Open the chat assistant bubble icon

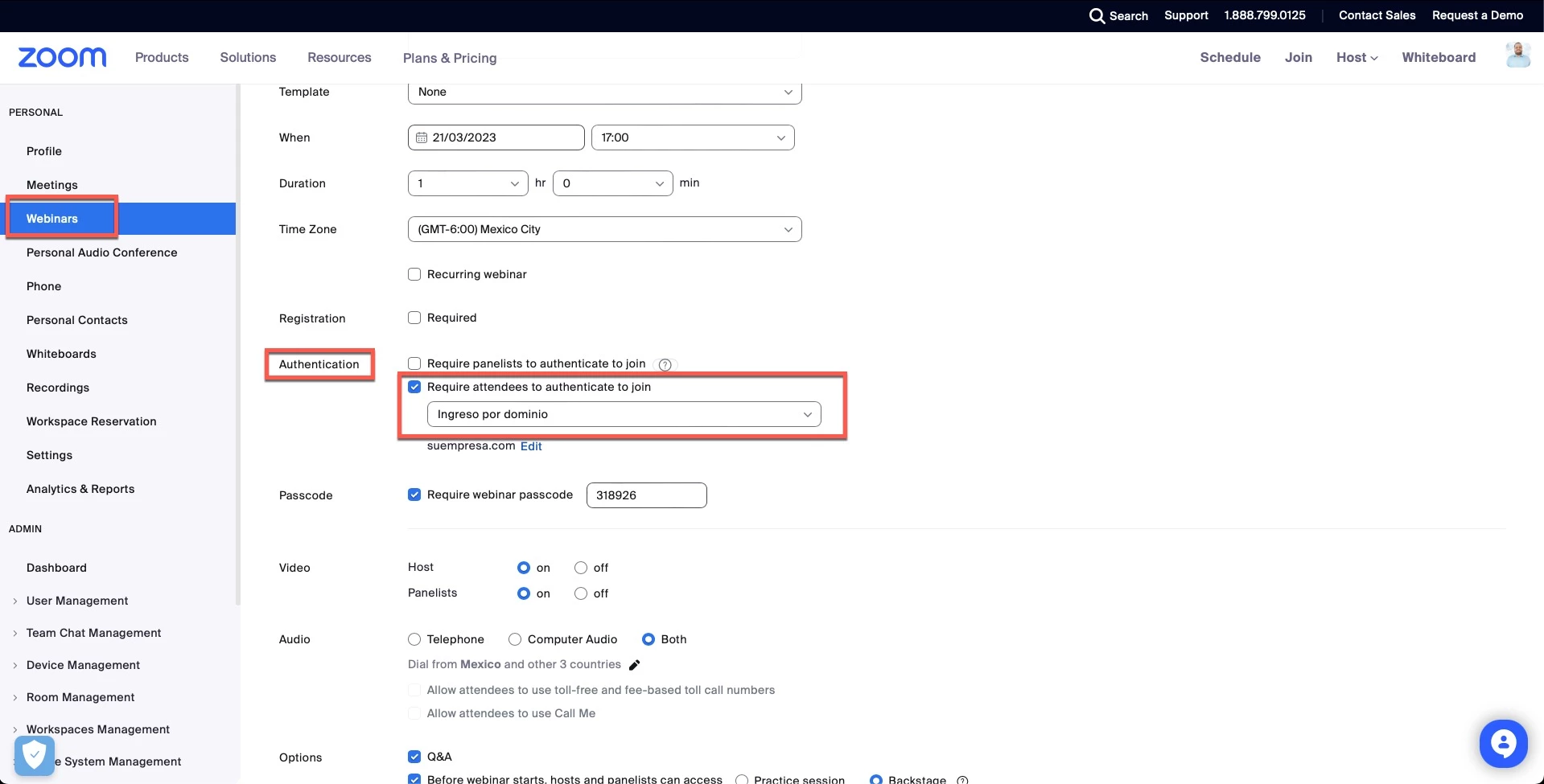tap(1503, 743)
